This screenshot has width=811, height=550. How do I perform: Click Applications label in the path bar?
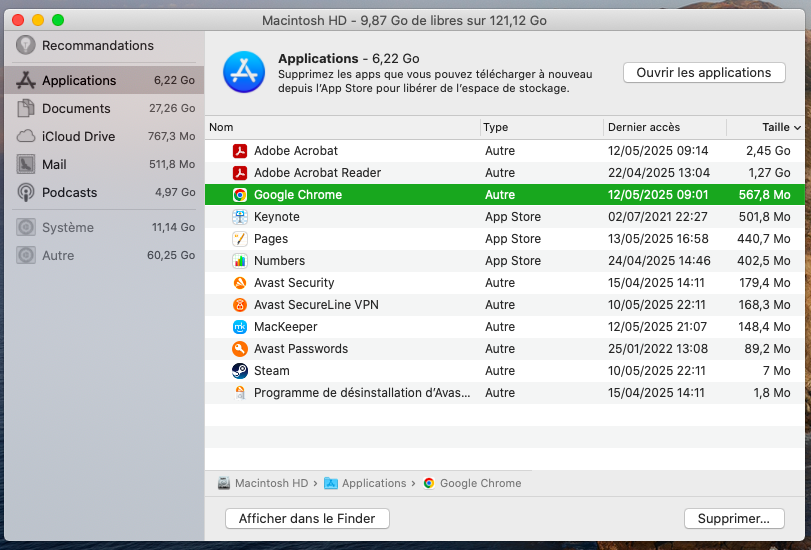(x=374, y=483)
